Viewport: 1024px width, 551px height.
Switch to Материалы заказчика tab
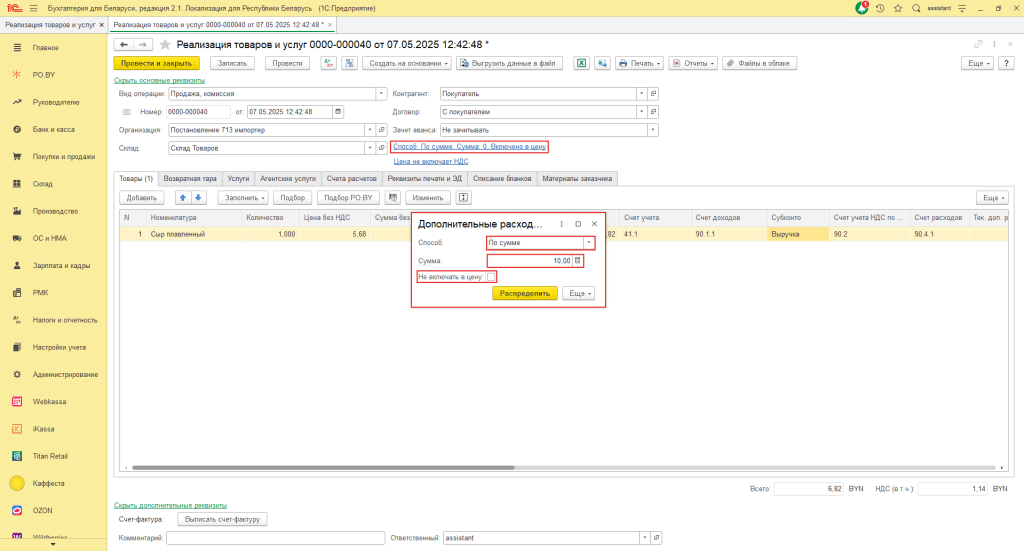577,178
